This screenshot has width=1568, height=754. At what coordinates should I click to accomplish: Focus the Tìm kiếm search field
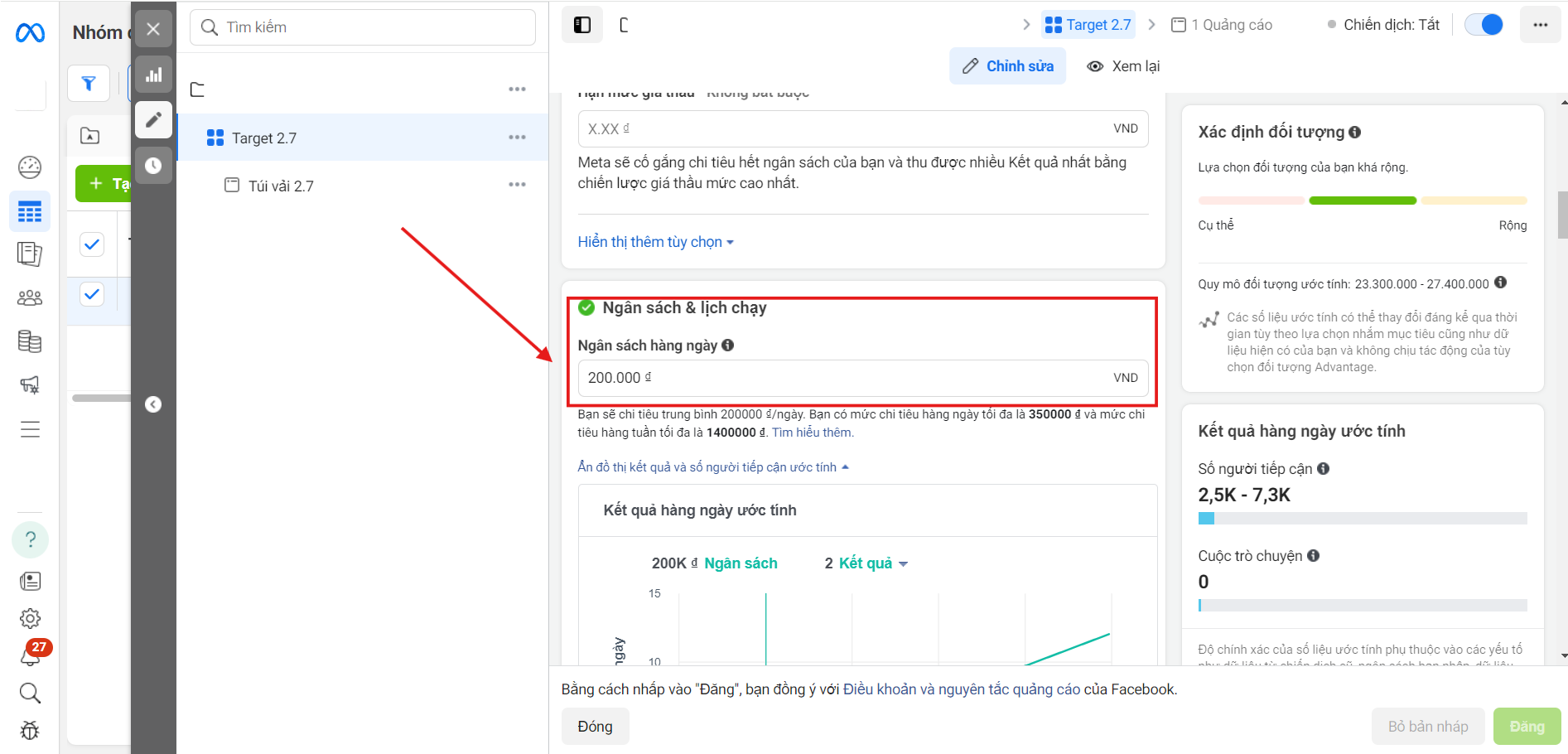click(363, 27)
